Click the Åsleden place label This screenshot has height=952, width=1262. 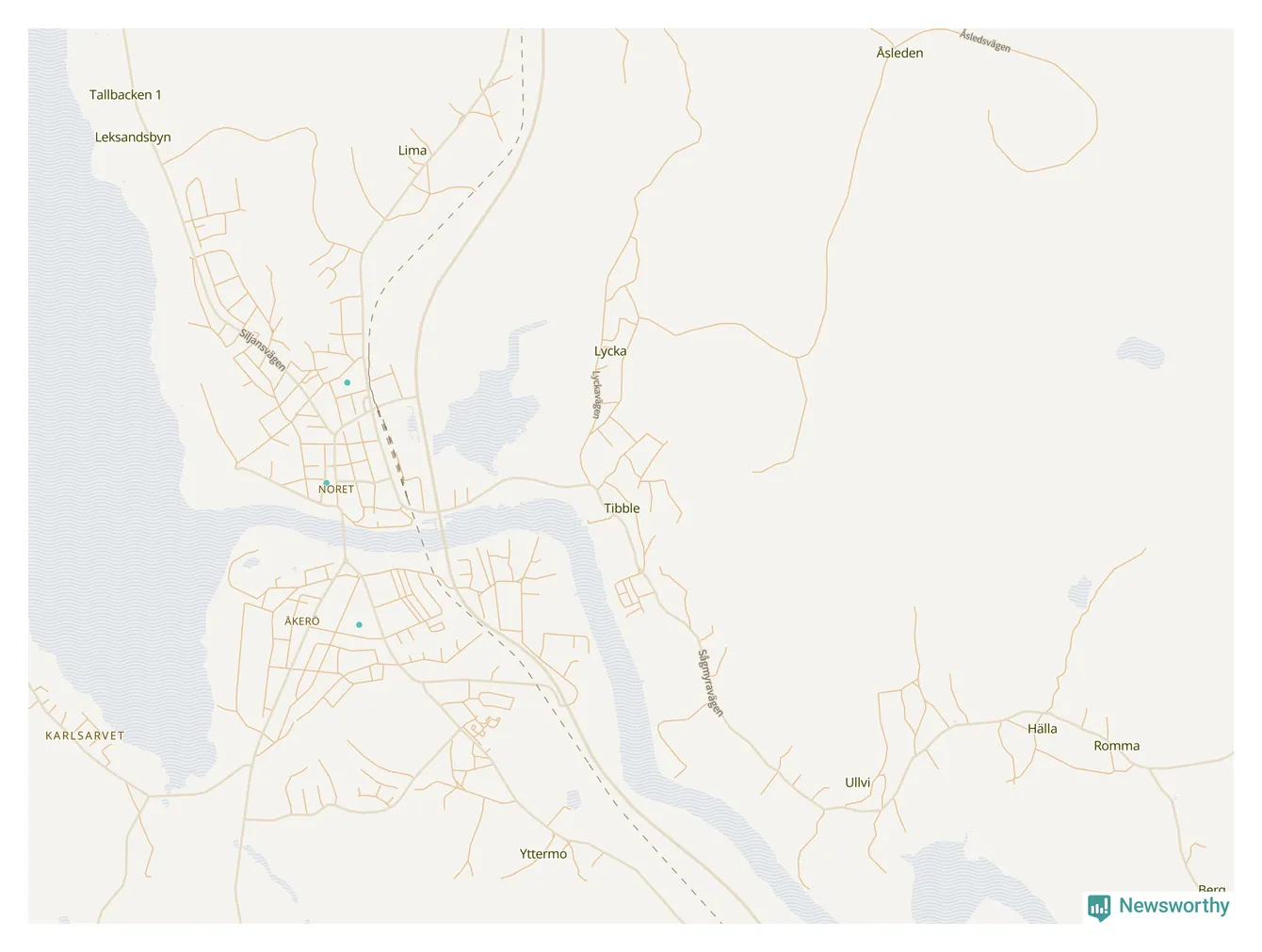[899, 53]
